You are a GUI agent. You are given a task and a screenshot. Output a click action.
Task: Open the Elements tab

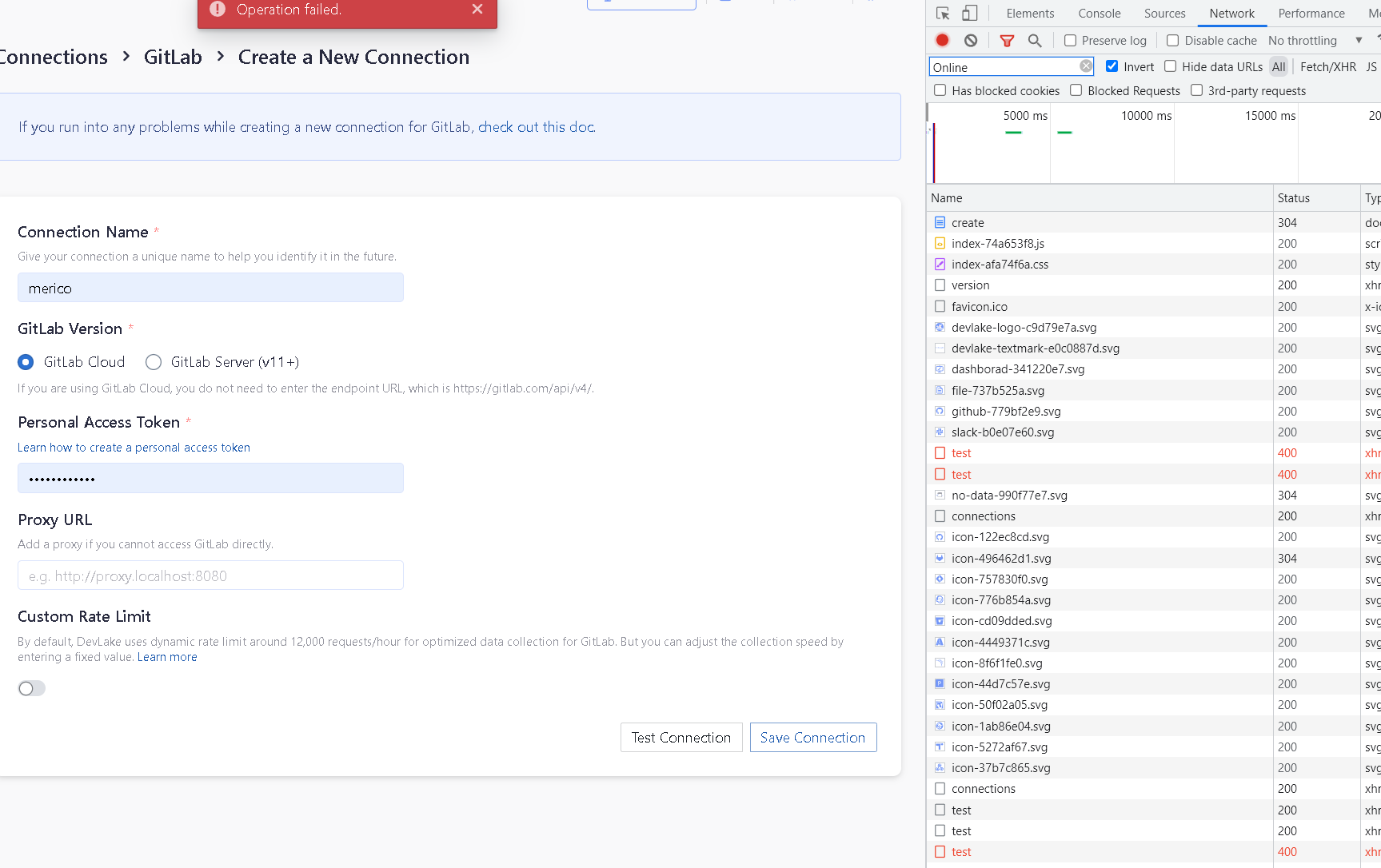[x=1030, y=14]
